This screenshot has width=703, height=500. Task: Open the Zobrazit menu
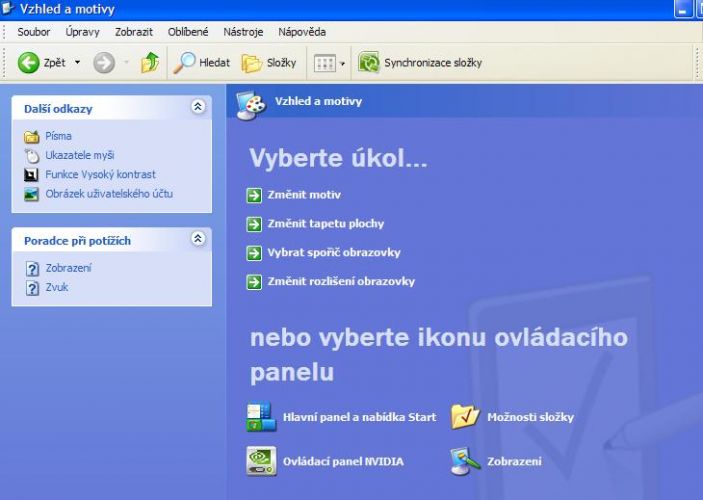pos(134,32)
